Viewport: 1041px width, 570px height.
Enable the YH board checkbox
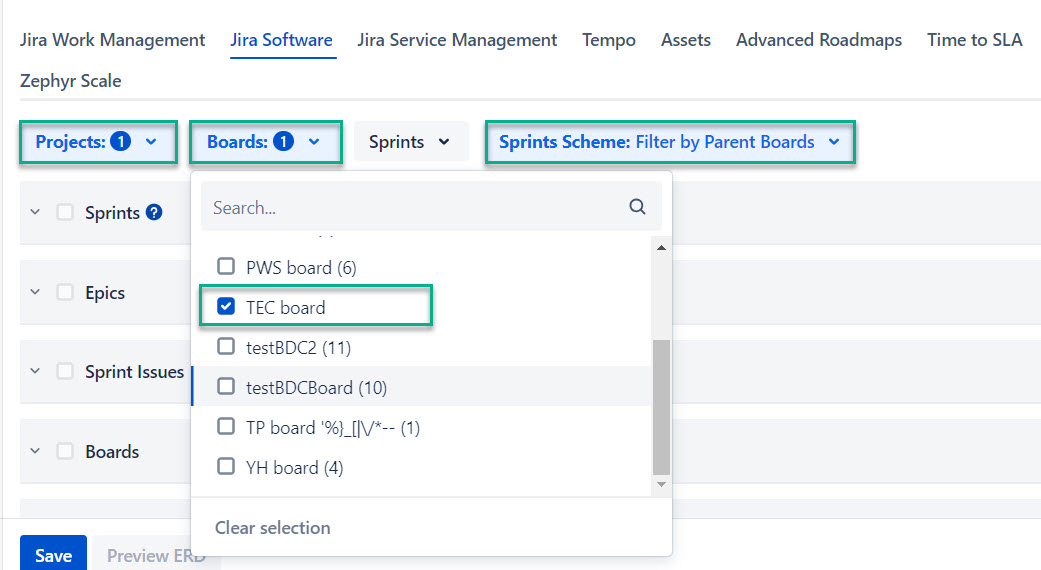pyautogui.click(x=226, y=467)
